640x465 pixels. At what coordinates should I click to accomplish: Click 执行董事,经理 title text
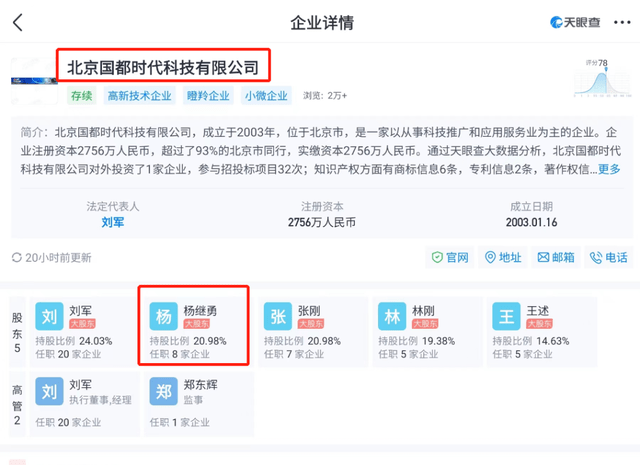pos(100,400)
